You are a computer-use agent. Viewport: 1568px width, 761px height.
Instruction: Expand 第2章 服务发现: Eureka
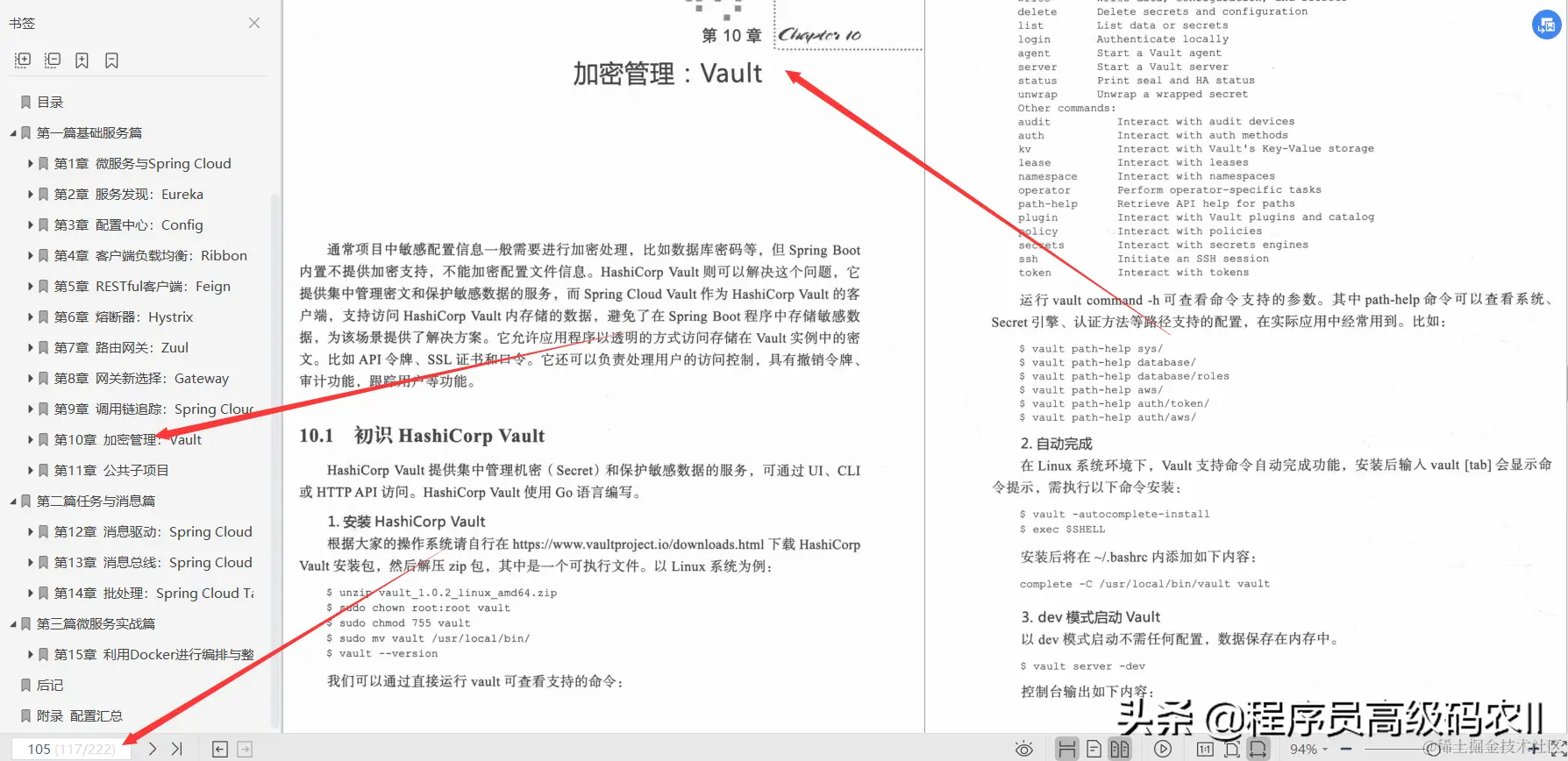(x=31, y=195)
